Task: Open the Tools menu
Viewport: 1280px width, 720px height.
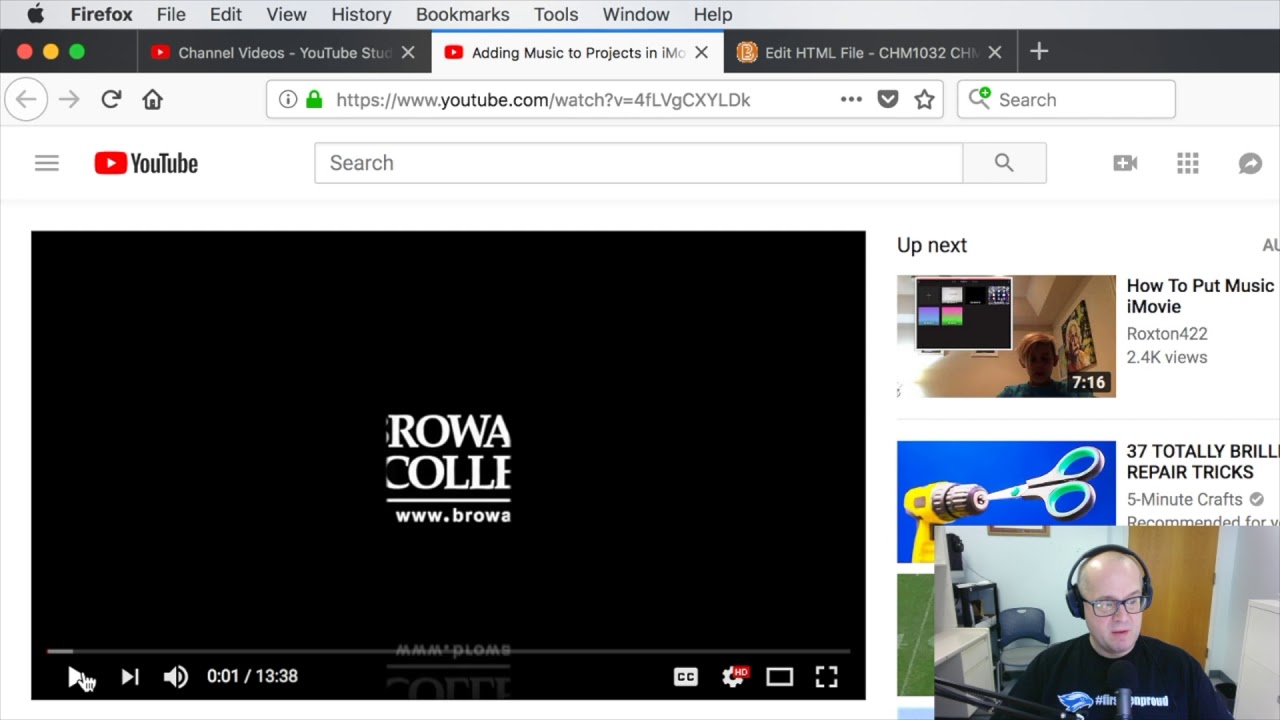Action: pos(556,14)
